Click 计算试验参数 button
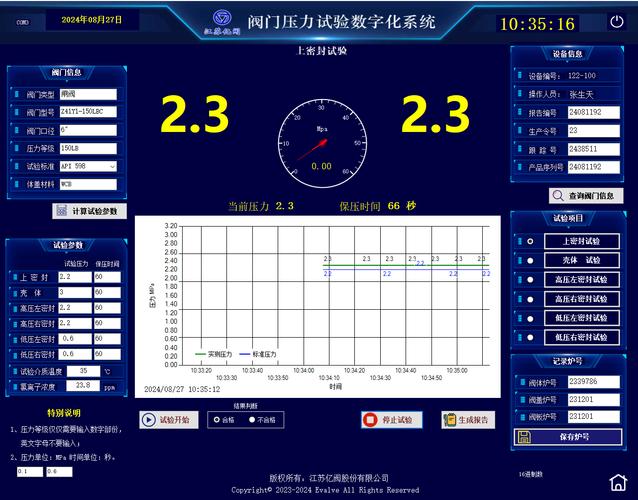The width and height of the screenshot is (638, 500). coord(90,211)
